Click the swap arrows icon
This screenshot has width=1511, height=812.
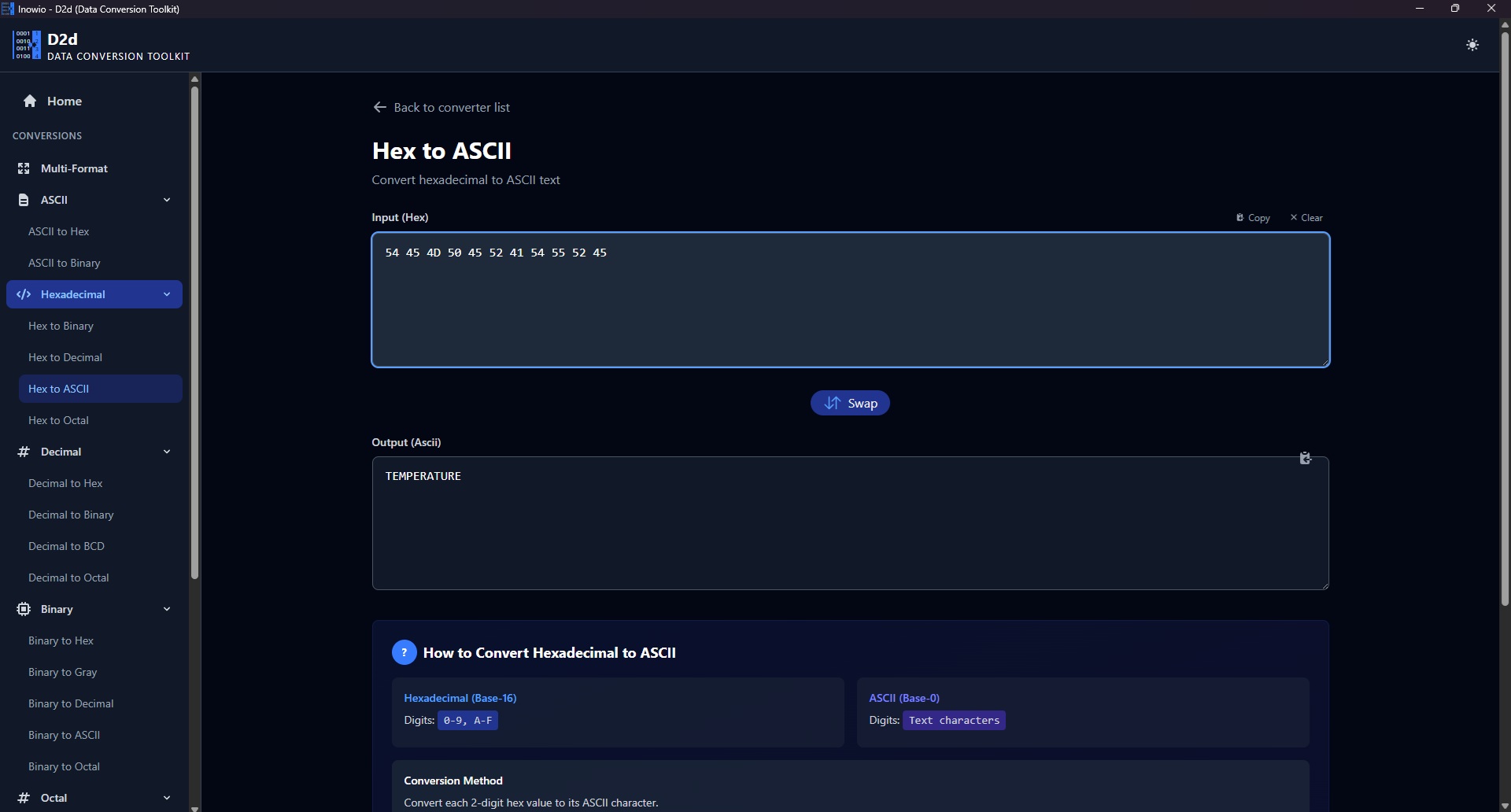pos(832,403)
